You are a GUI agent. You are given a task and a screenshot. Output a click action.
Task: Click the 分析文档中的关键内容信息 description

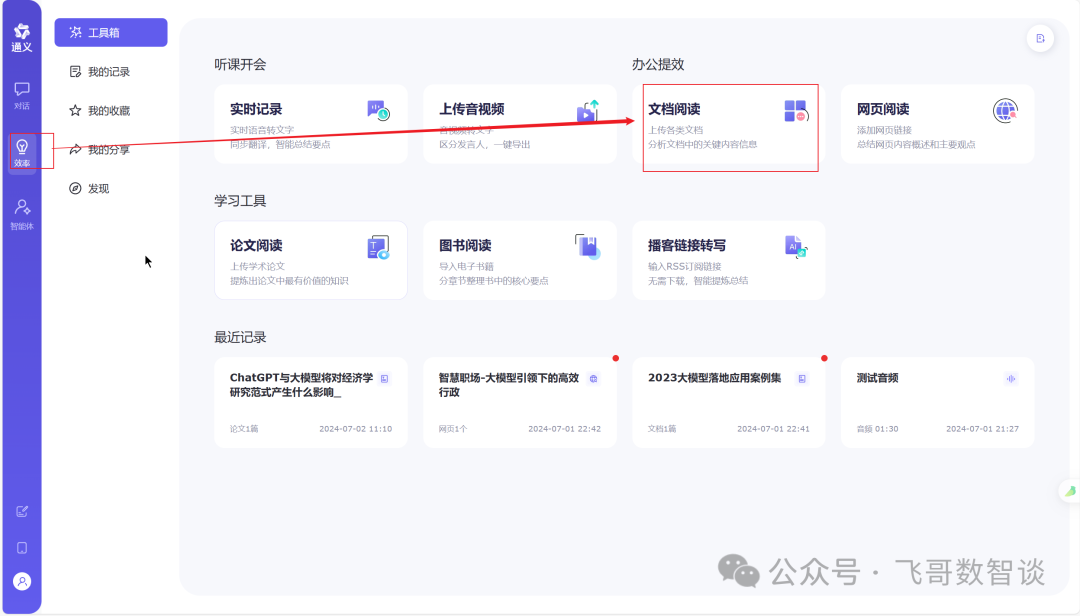click(x=703, y=145)
